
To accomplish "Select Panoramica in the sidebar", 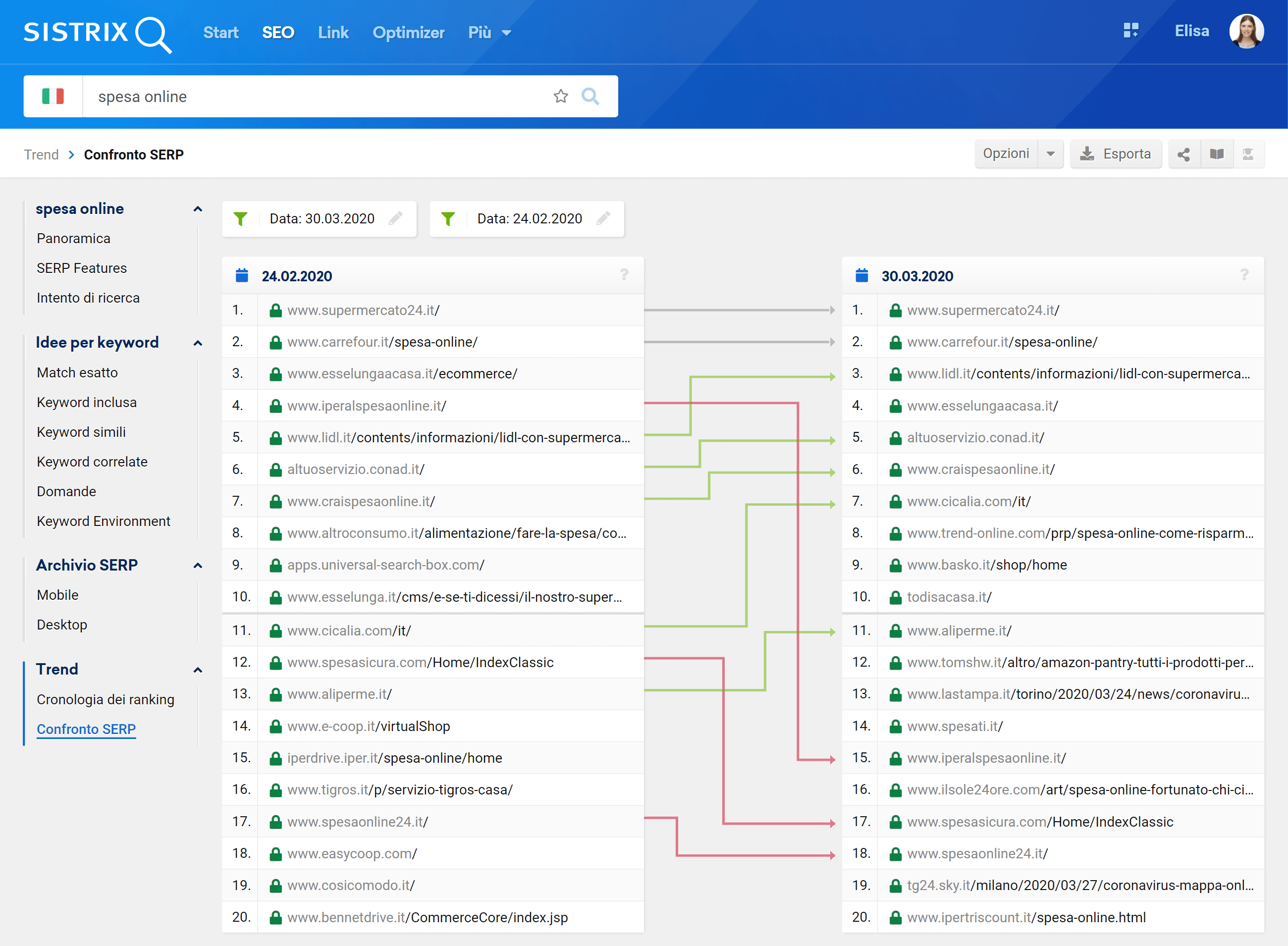I will coord(73,238).
